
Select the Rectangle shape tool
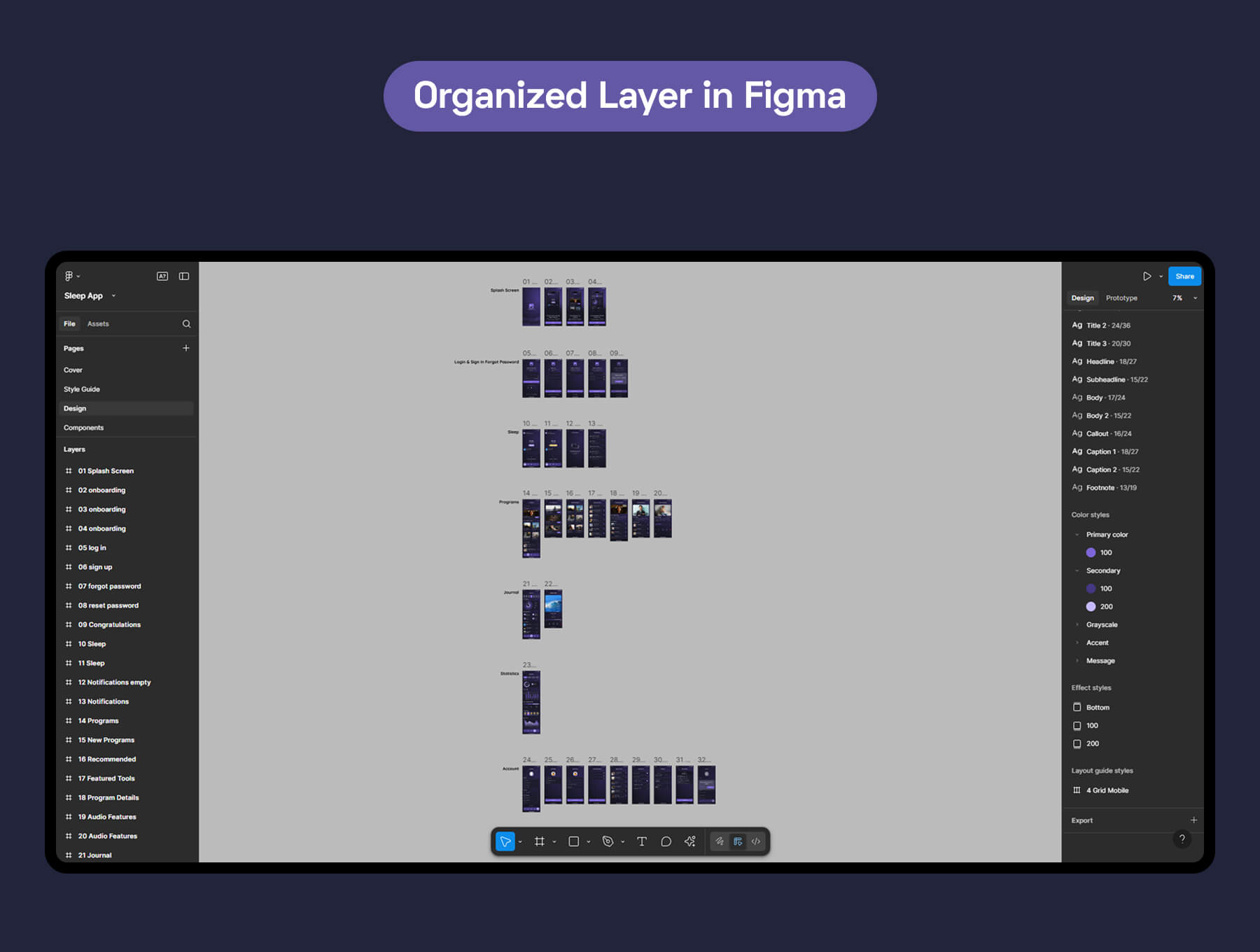pos(573,841)
